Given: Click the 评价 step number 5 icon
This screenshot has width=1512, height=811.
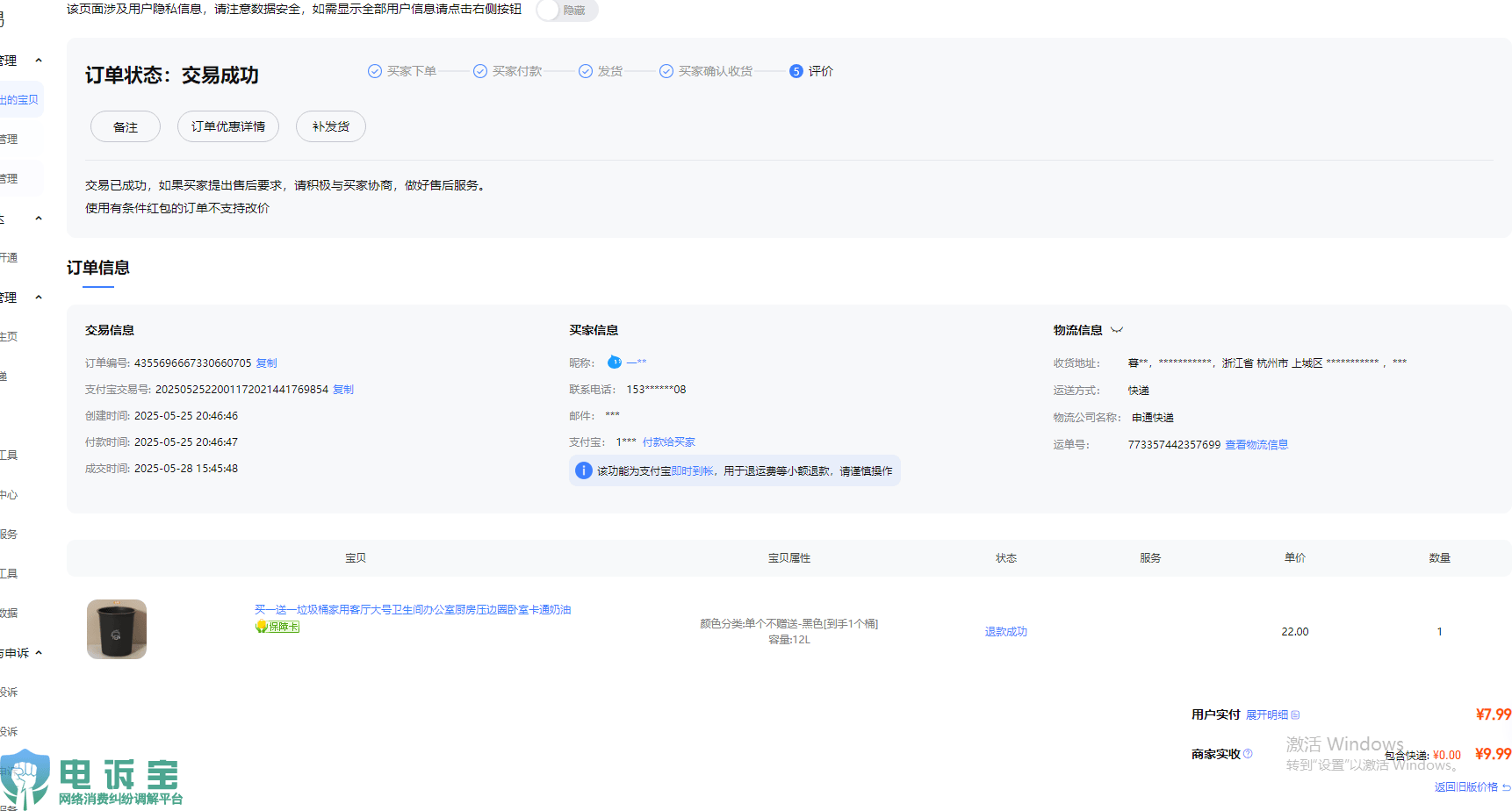Looking at the screenshot, I should (796, 71).
